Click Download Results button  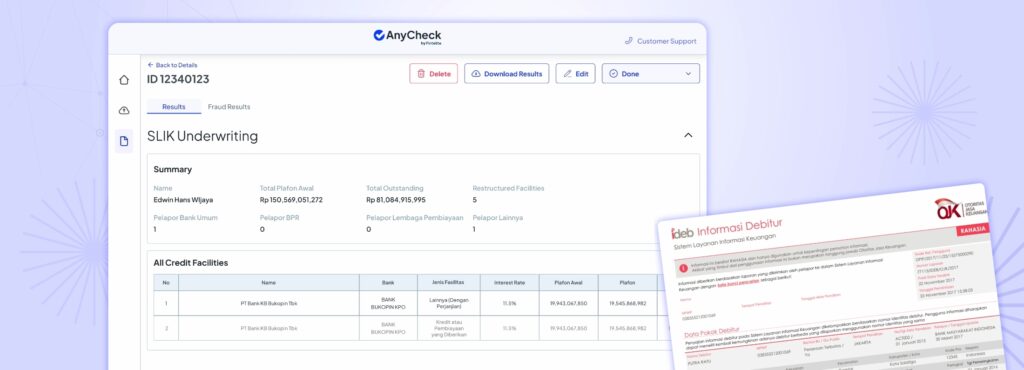coord(507,74)
